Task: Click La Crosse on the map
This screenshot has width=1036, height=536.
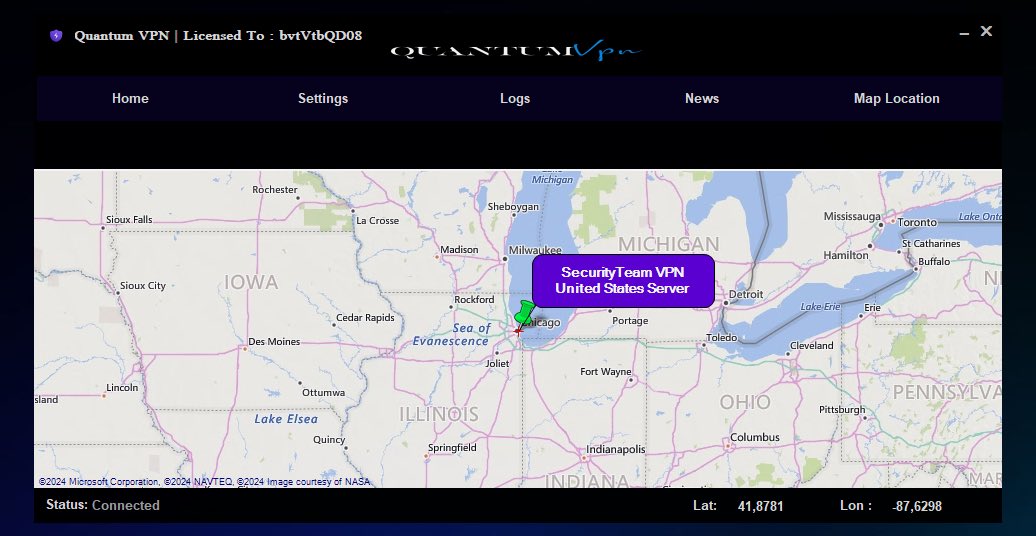Action: coord(377,221)
